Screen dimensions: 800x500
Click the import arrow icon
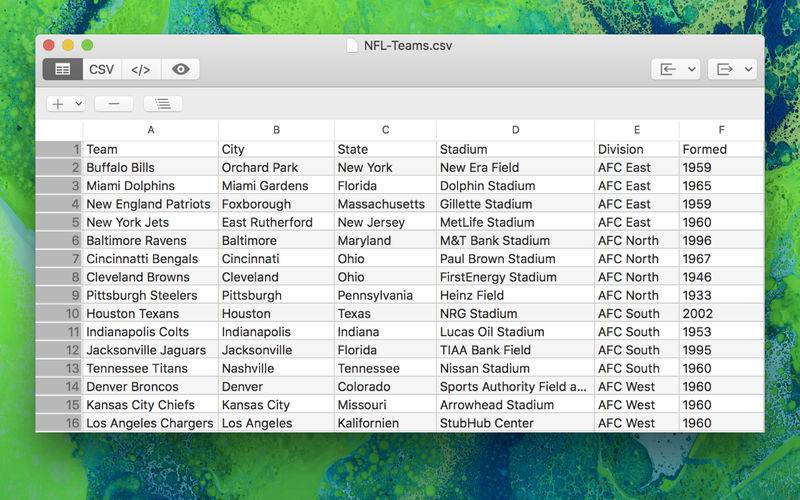(668, 69)
